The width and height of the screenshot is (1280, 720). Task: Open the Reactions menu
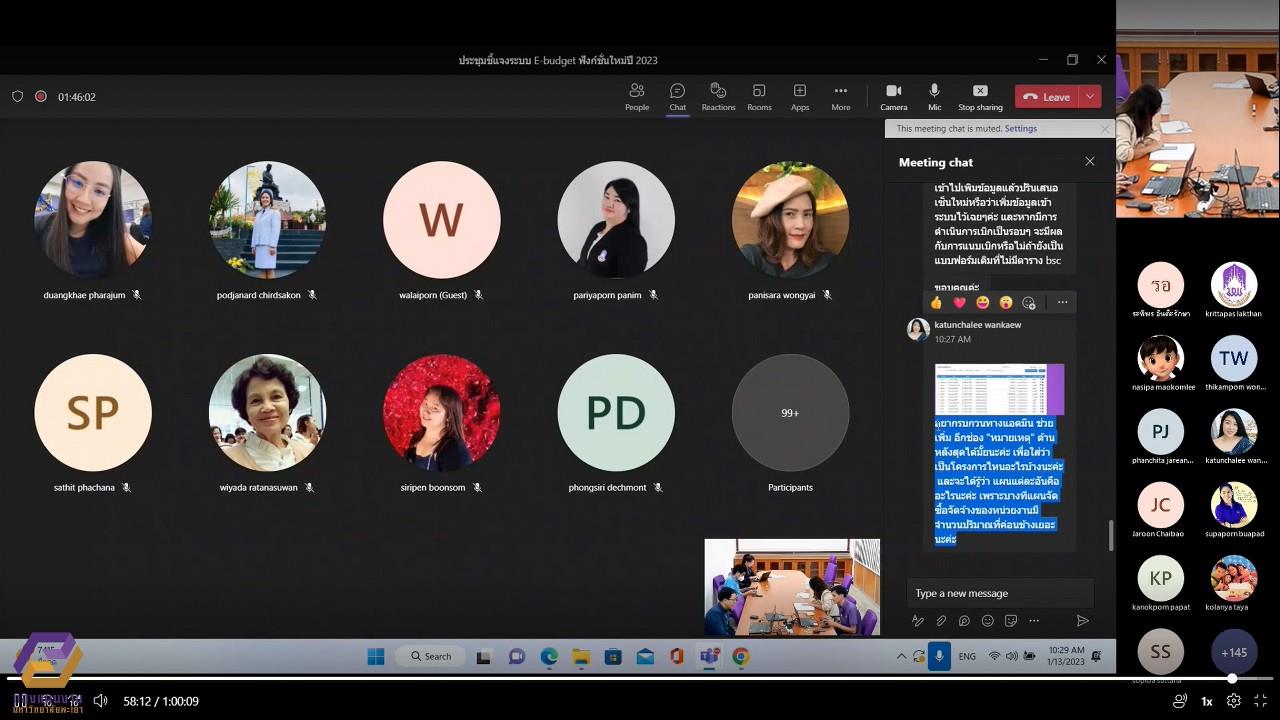tap(718, 96)
